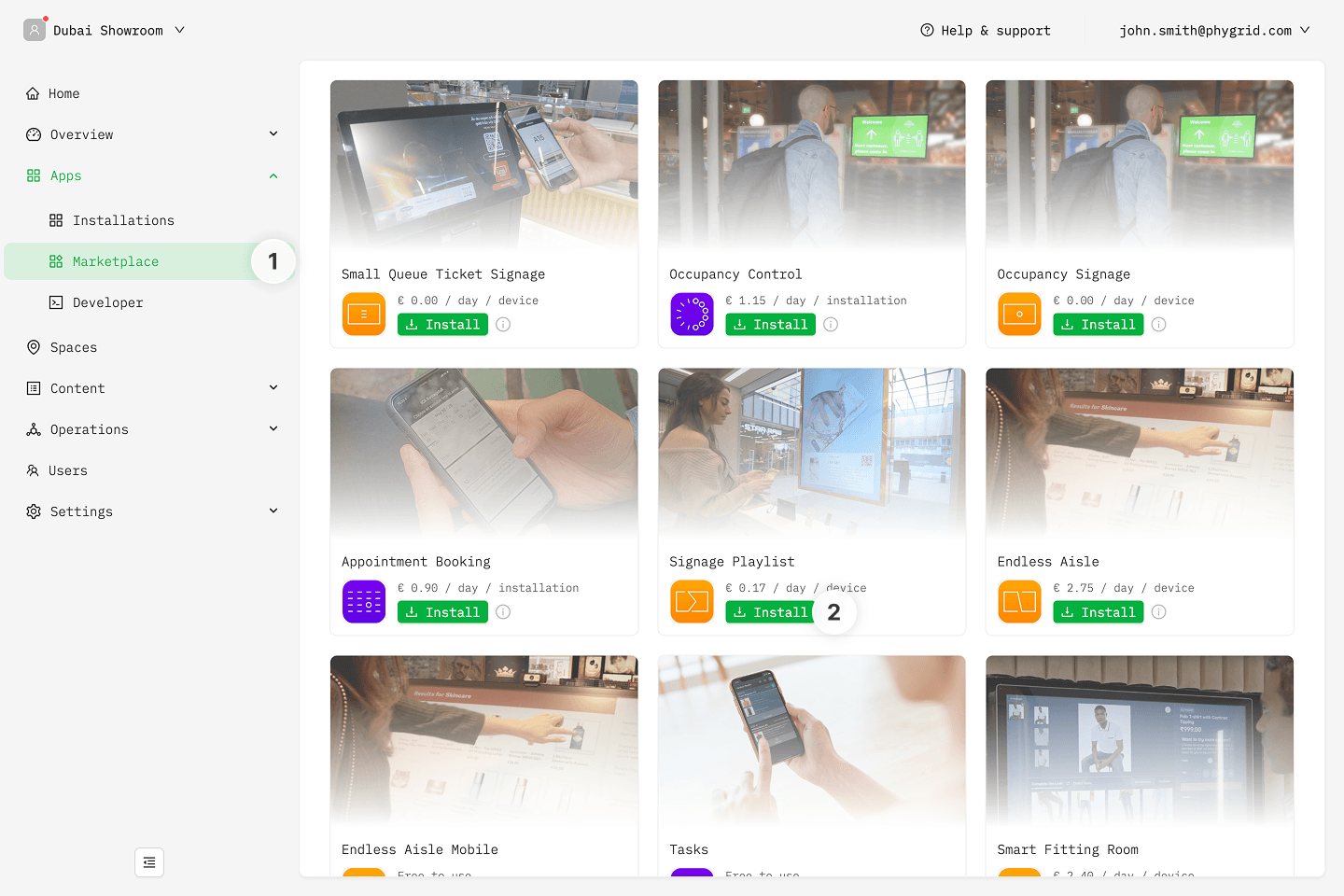Viewport: 1344px width, 896px height.
Task: Open info for Small Queue Ticket Signage
Action: coord(503,325)
